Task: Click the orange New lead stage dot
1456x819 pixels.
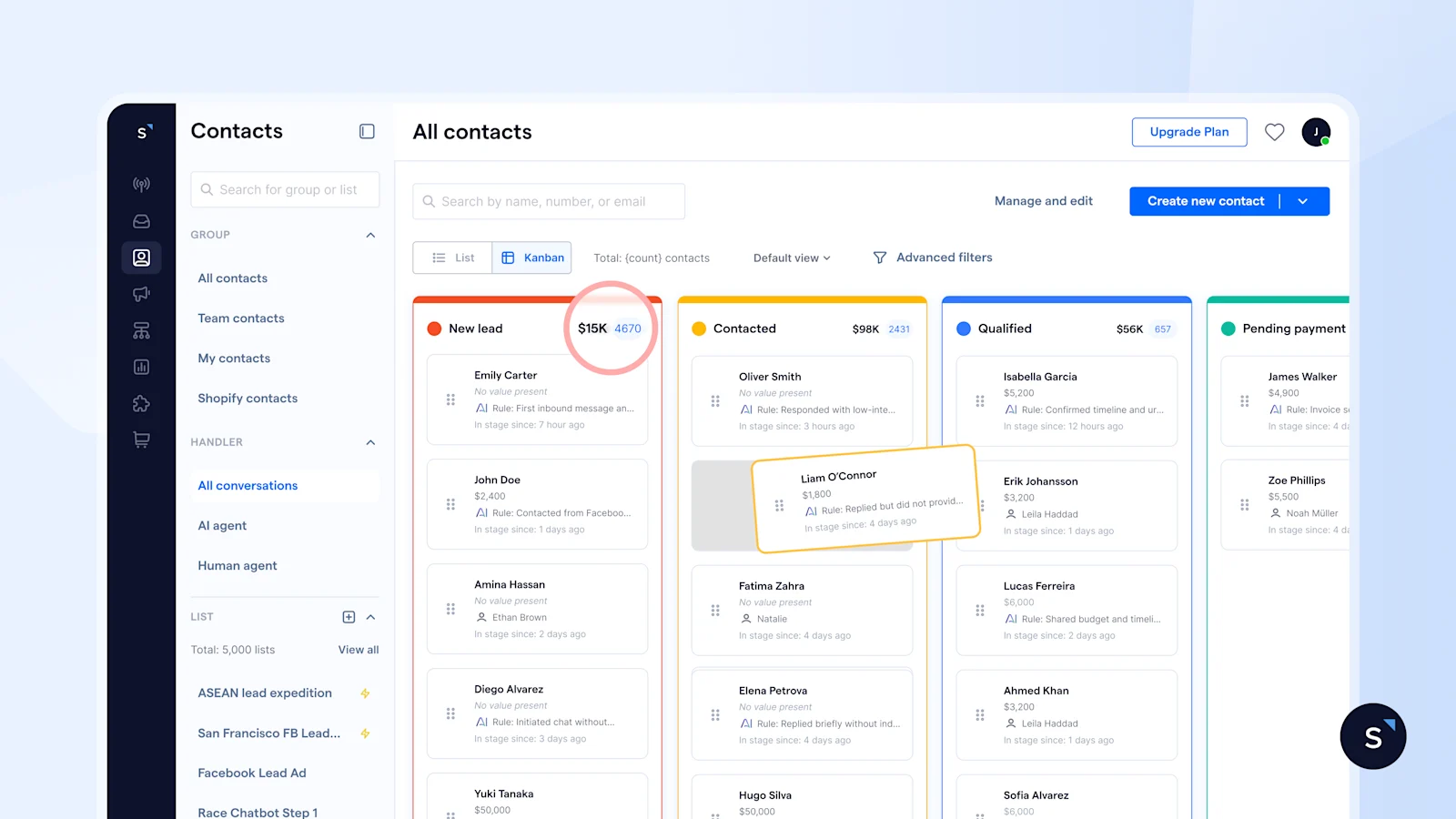Action: pyautogui.click(x=434, y=329)
